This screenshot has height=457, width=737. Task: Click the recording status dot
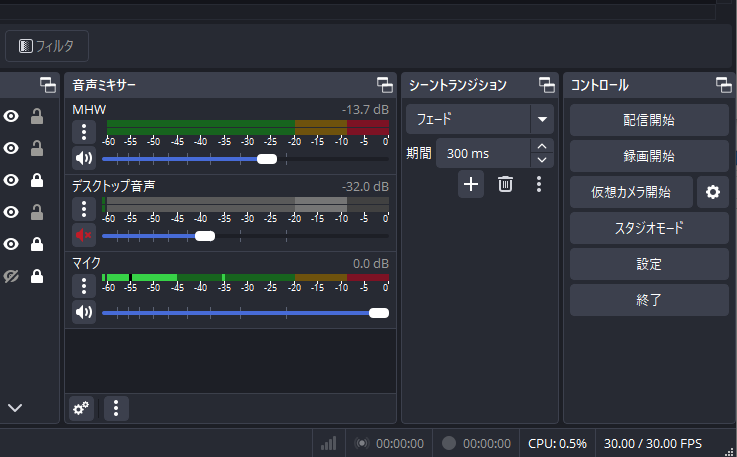click(449, 443)
